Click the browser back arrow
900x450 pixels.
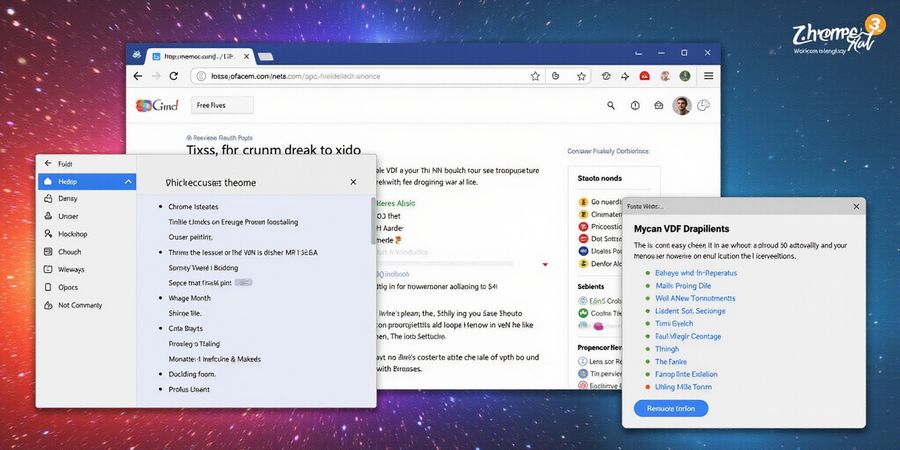[x=138, y=76]
